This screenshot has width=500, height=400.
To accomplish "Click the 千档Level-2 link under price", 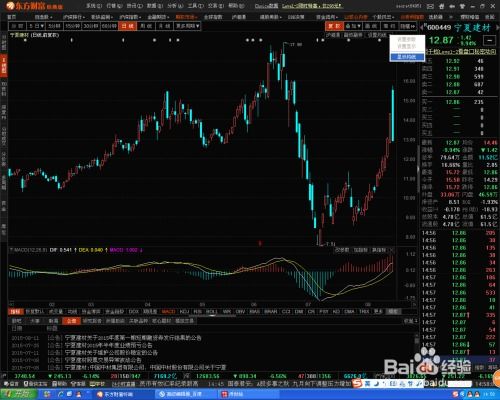I will pos(461,52).
